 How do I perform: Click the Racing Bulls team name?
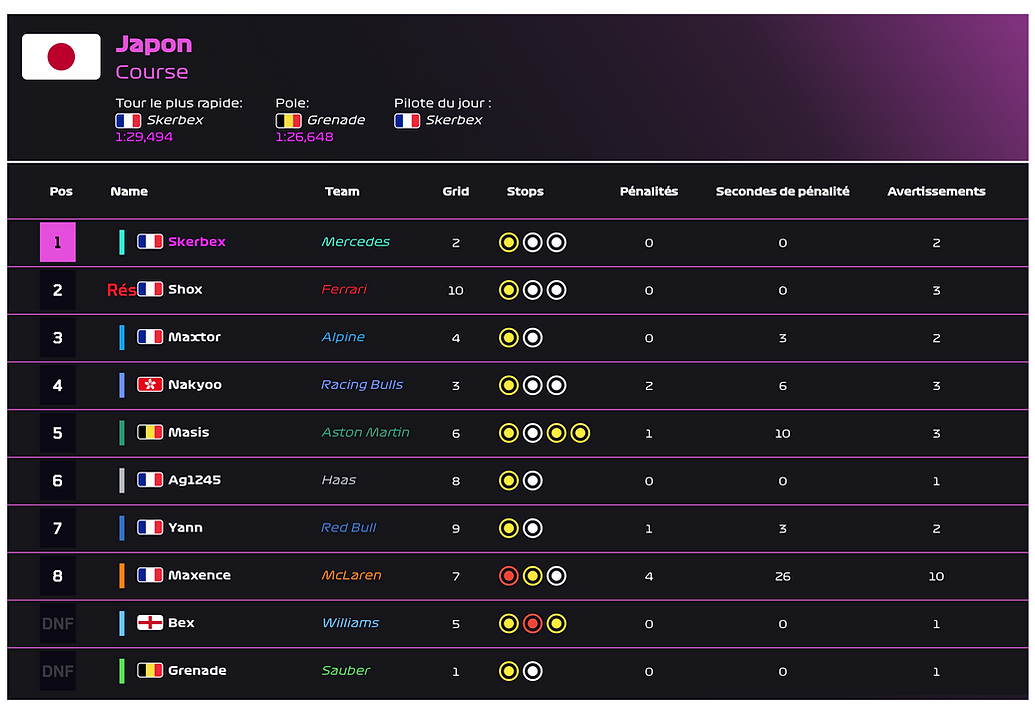point(362,385)
